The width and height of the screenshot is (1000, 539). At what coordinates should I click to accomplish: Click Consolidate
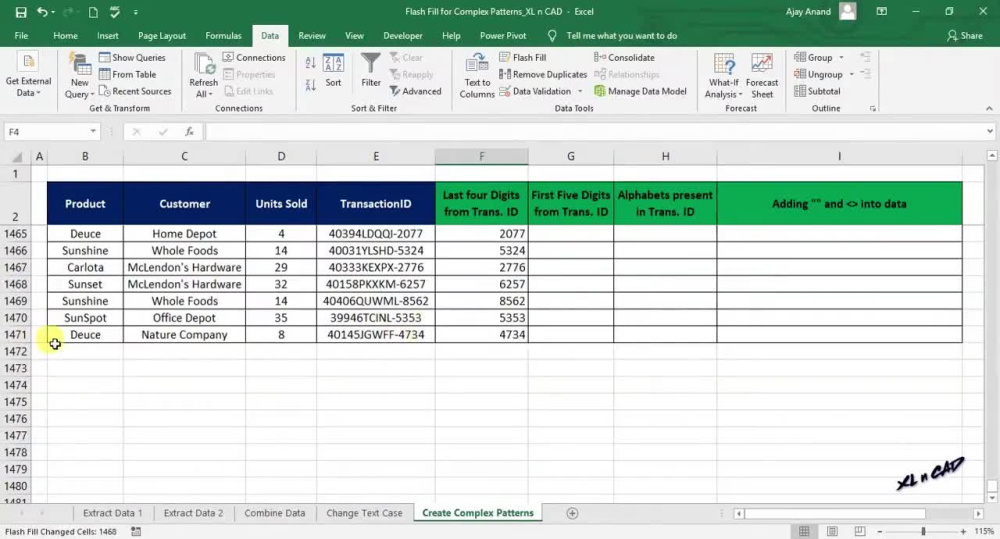[x=624, y=57]
